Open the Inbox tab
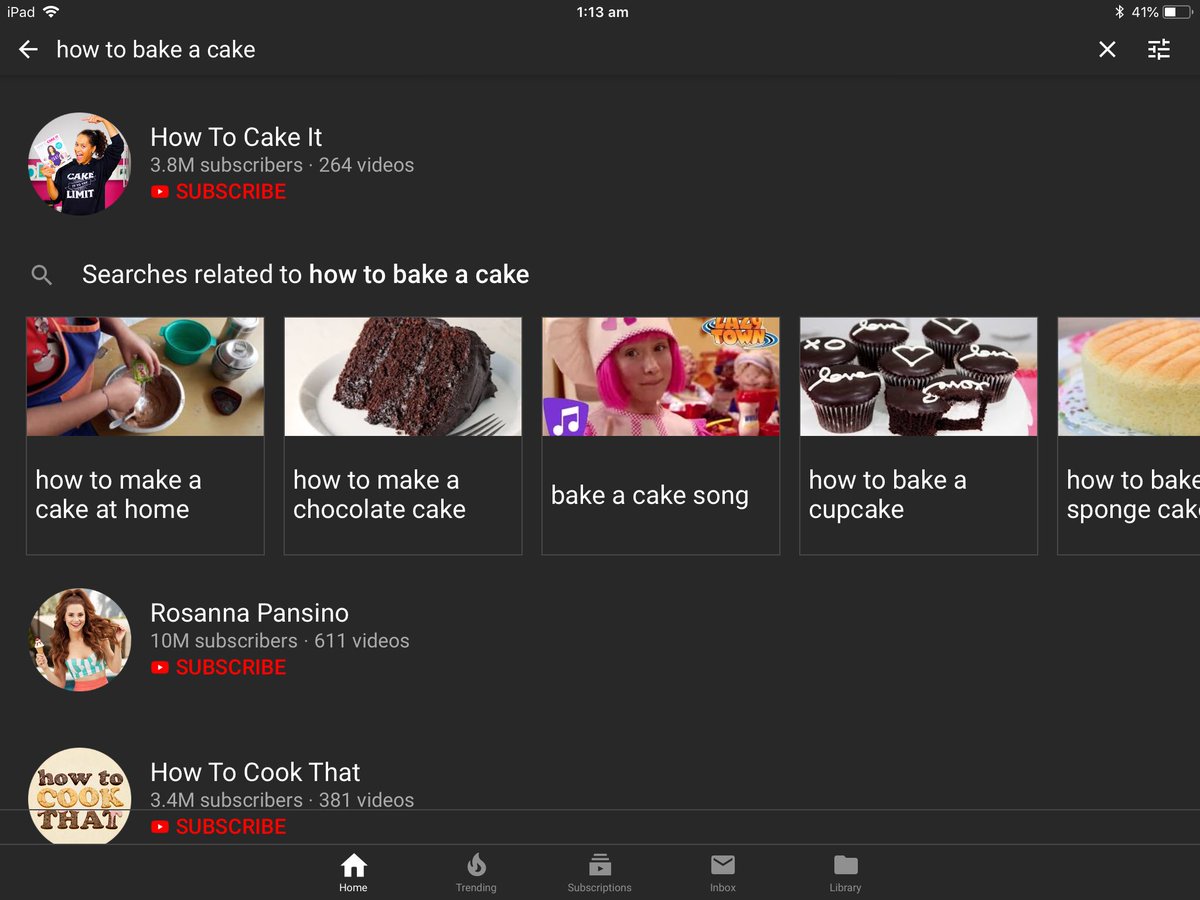The width and height of the screenshot is (1200, 900). [722, 873]
